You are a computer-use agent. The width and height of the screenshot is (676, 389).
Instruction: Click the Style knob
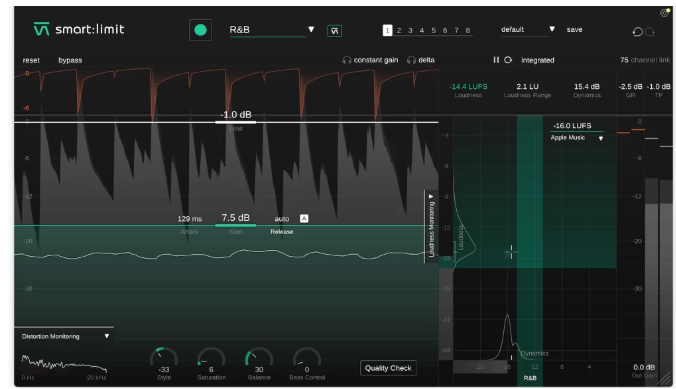click(x=164, y=358)
